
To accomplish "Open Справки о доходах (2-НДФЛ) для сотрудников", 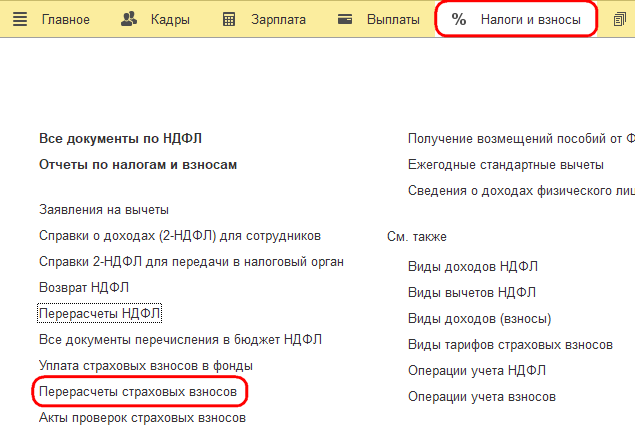I will [180, 236].
